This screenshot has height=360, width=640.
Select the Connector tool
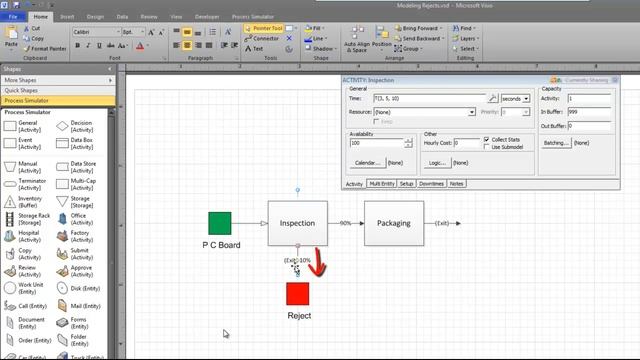[x=262, y=38]
